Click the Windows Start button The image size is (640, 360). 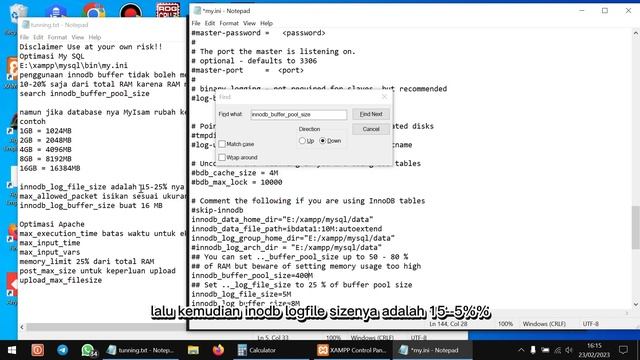coord(12,350)
